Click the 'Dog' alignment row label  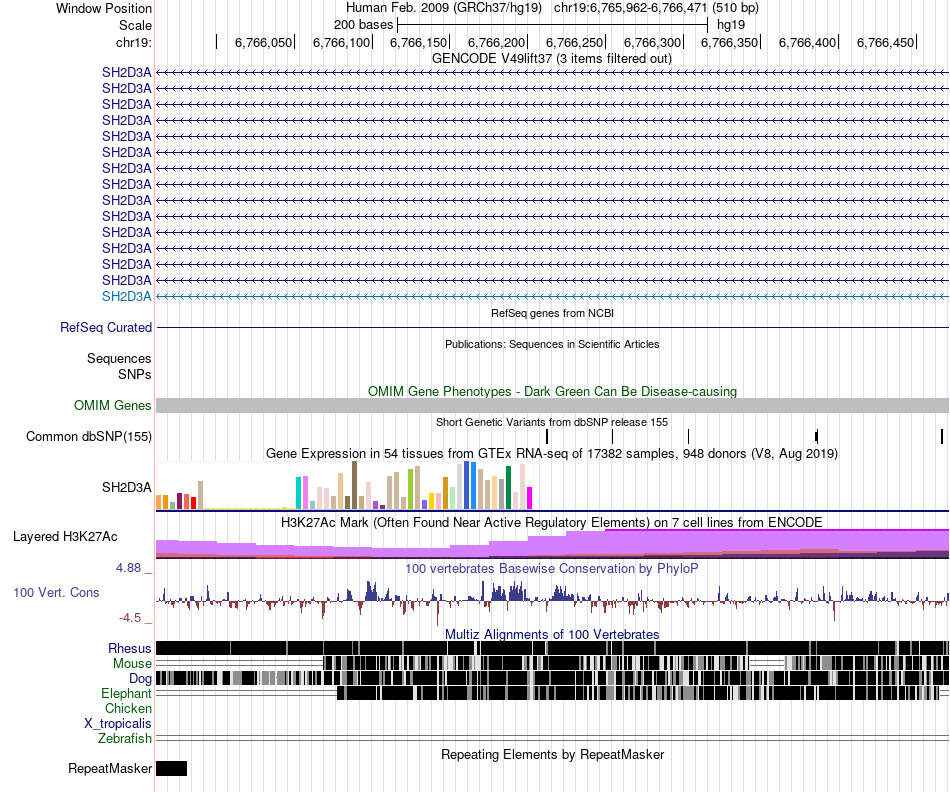pyautogui.click(x=140, y=679)
